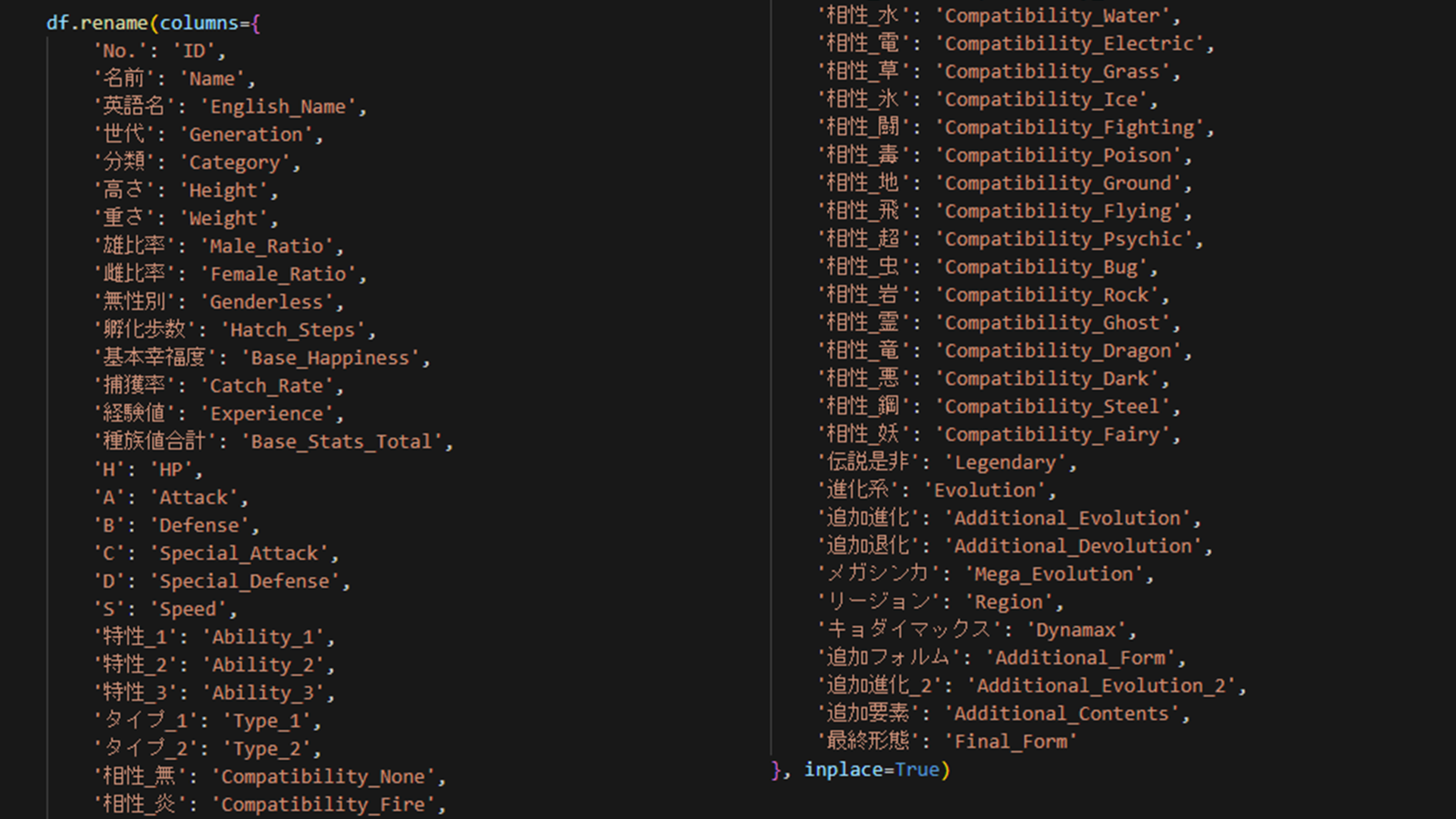The width and height of the screenshot is (1456, 819).
Task: Click the 'df.rename' method call text
Action: click(x=97, y=23)
